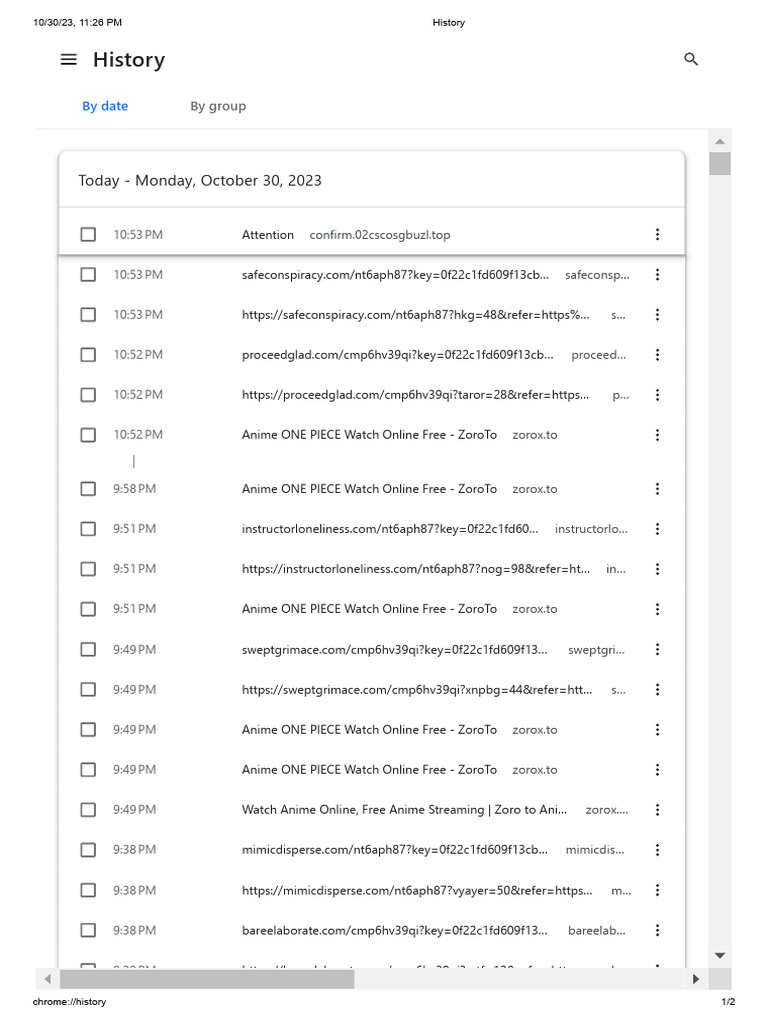Image resolution: width=768 pixels, height=1024 pixels.
Task: Open three-dot menu for https://safeconspiracy.com entry
Action: [x=657, y=315]
